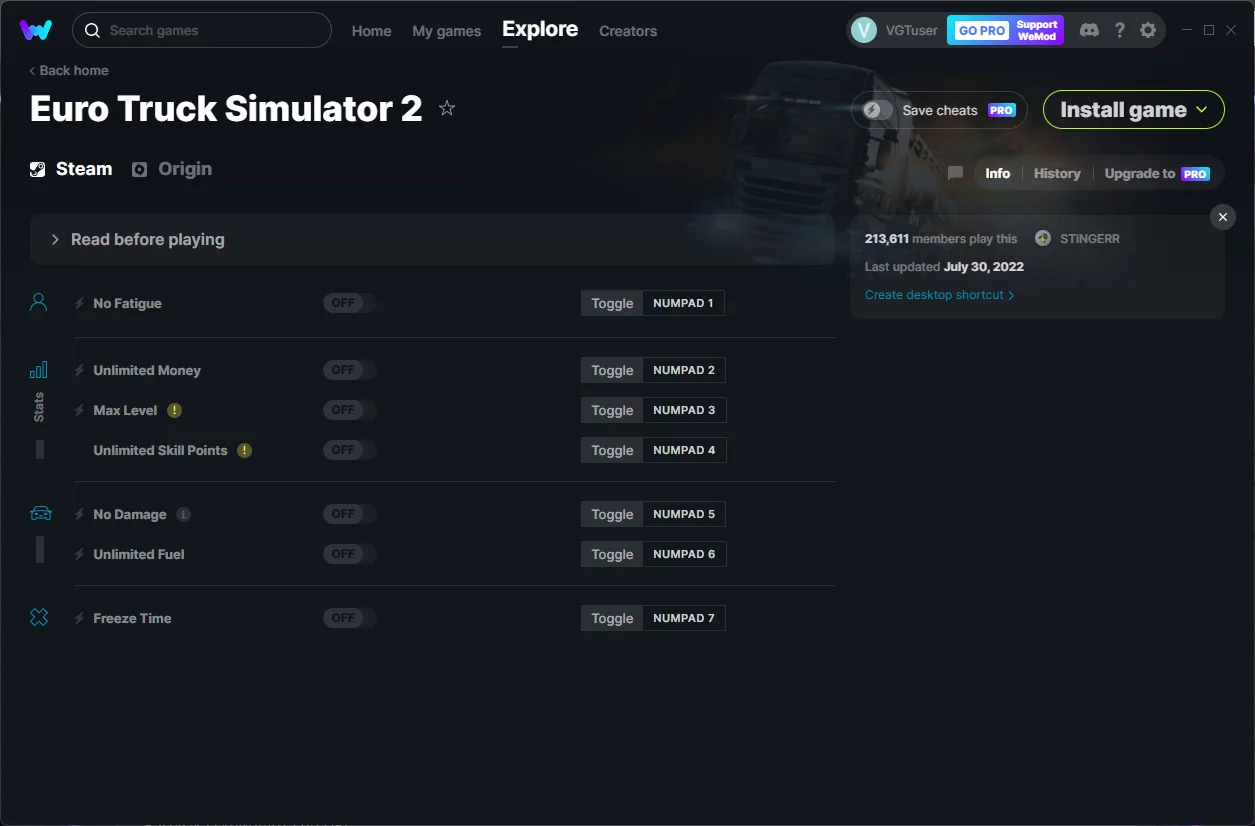Click the STINGERR creator name

[x=1090, y=239]
